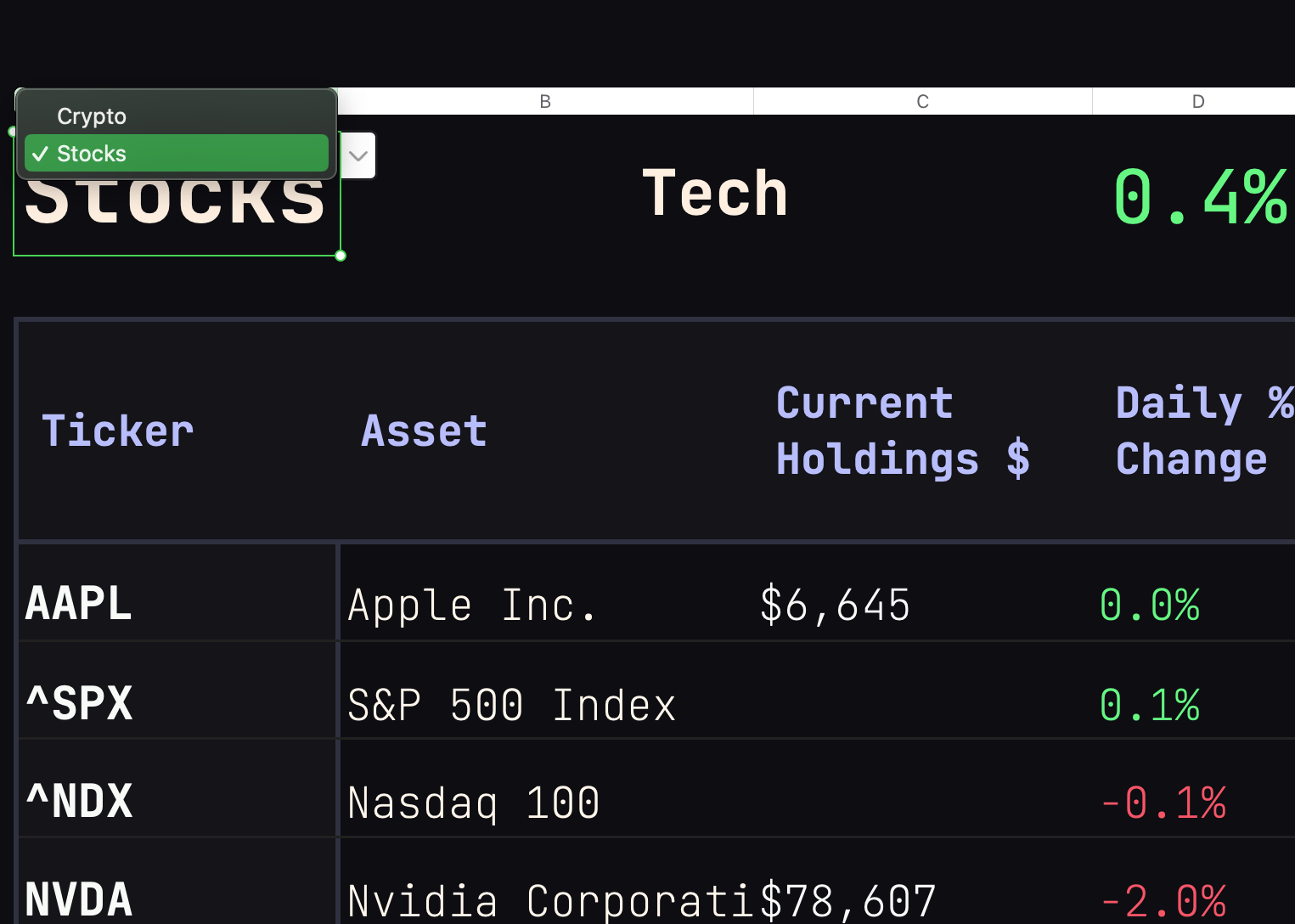Screen dimensions: 1295x924
Task: Click the Daily % Change heading
Action: click(1202, 431)
